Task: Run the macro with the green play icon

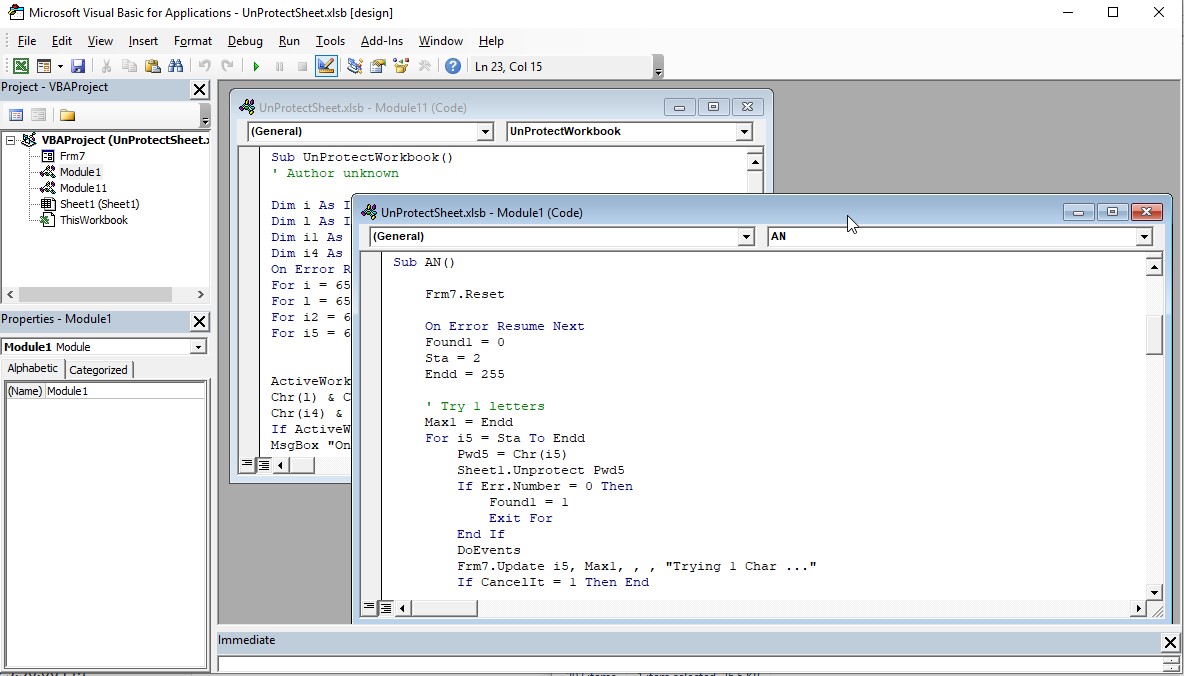Action: 256,66
